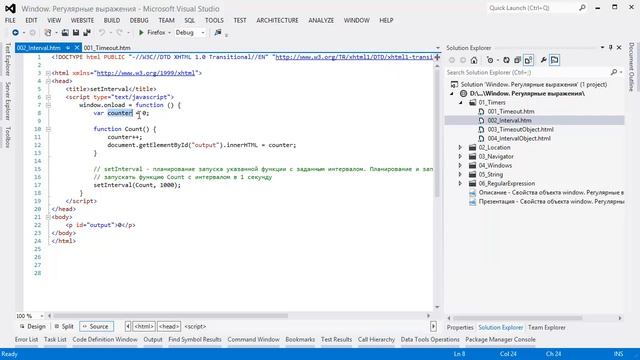This screenshot has height=360, width=640.
Task: Click the Refresh icon in Solution Explorer
Action: pyautogui.click(x=506, y=60)
